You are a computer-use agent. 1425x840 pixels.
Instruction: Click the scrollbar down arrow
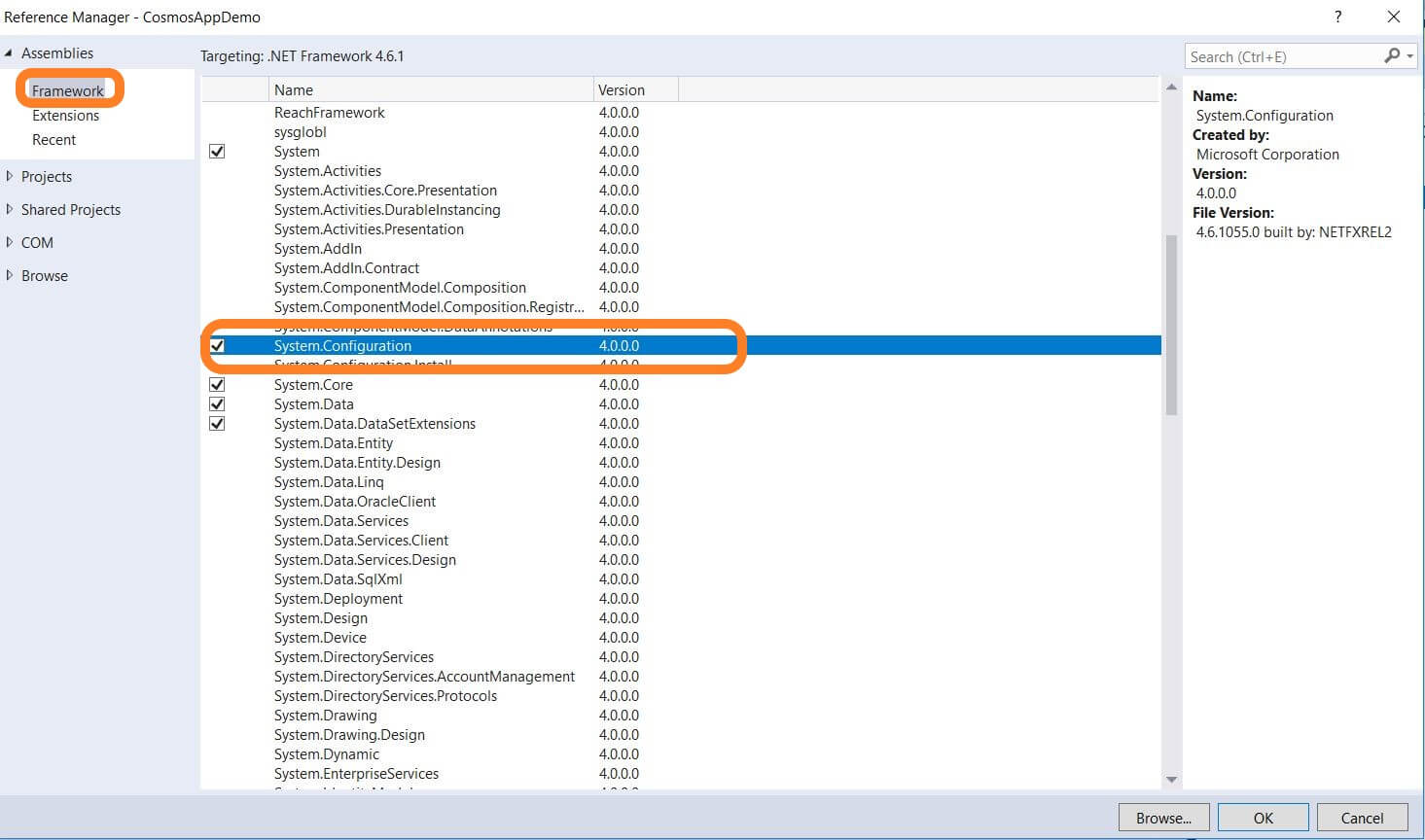pyautogui.click(x=1171, y=780)
